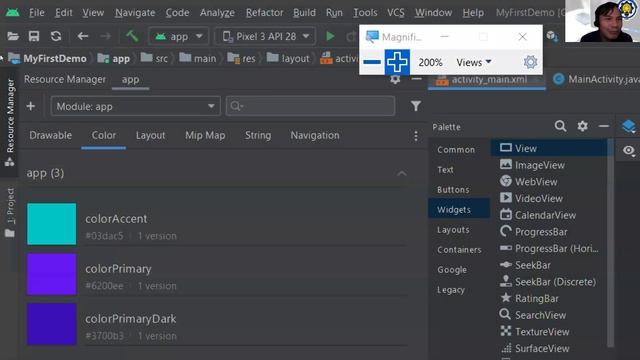Select the Common palette category
This screenshot has width=640, height=360.
pyautogui.click(x=456, y=150)
